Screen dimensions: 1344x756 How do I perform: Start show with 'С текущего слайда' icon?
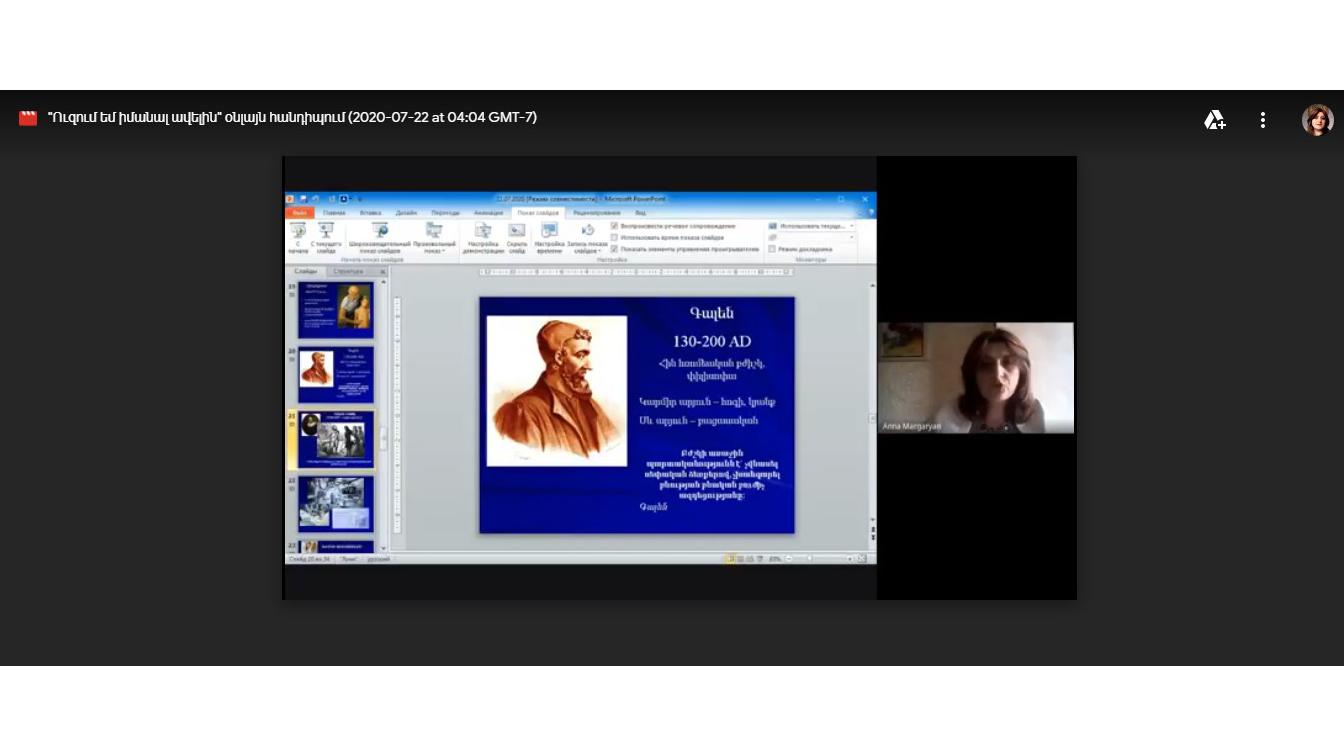point(326,231)
